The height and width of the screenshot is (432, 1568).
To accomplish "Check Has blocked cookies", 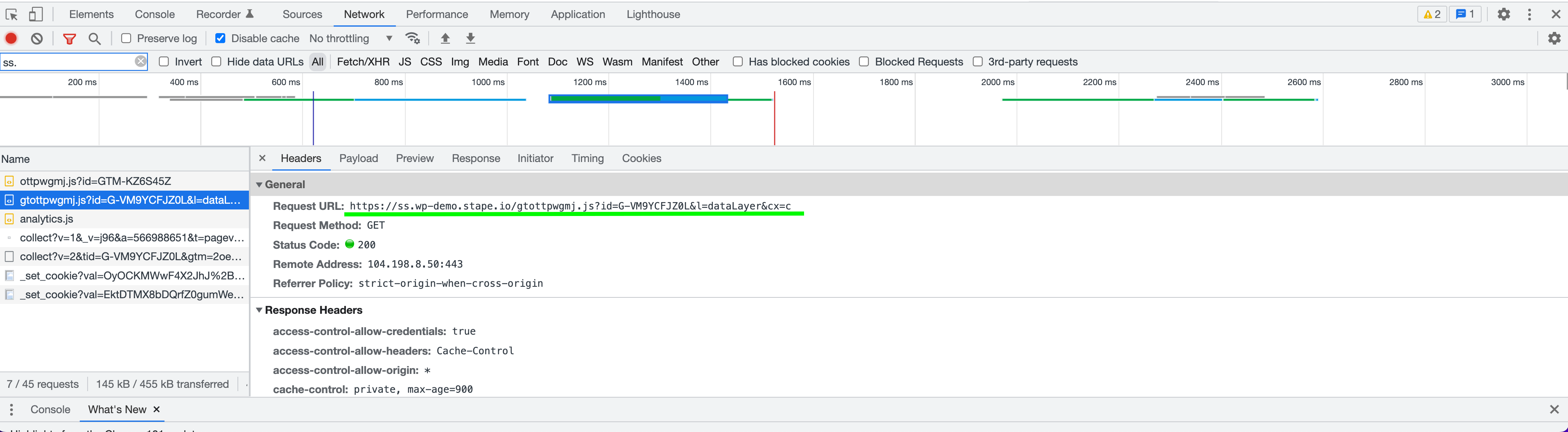I will pos(738,61).
